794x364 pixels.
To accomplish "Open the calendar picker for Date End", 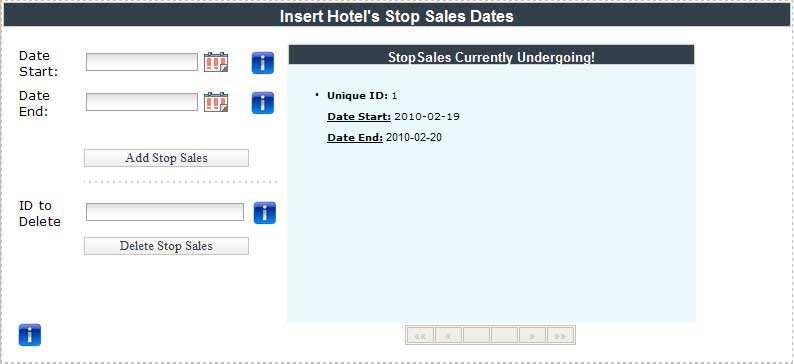I will [216, 102].
